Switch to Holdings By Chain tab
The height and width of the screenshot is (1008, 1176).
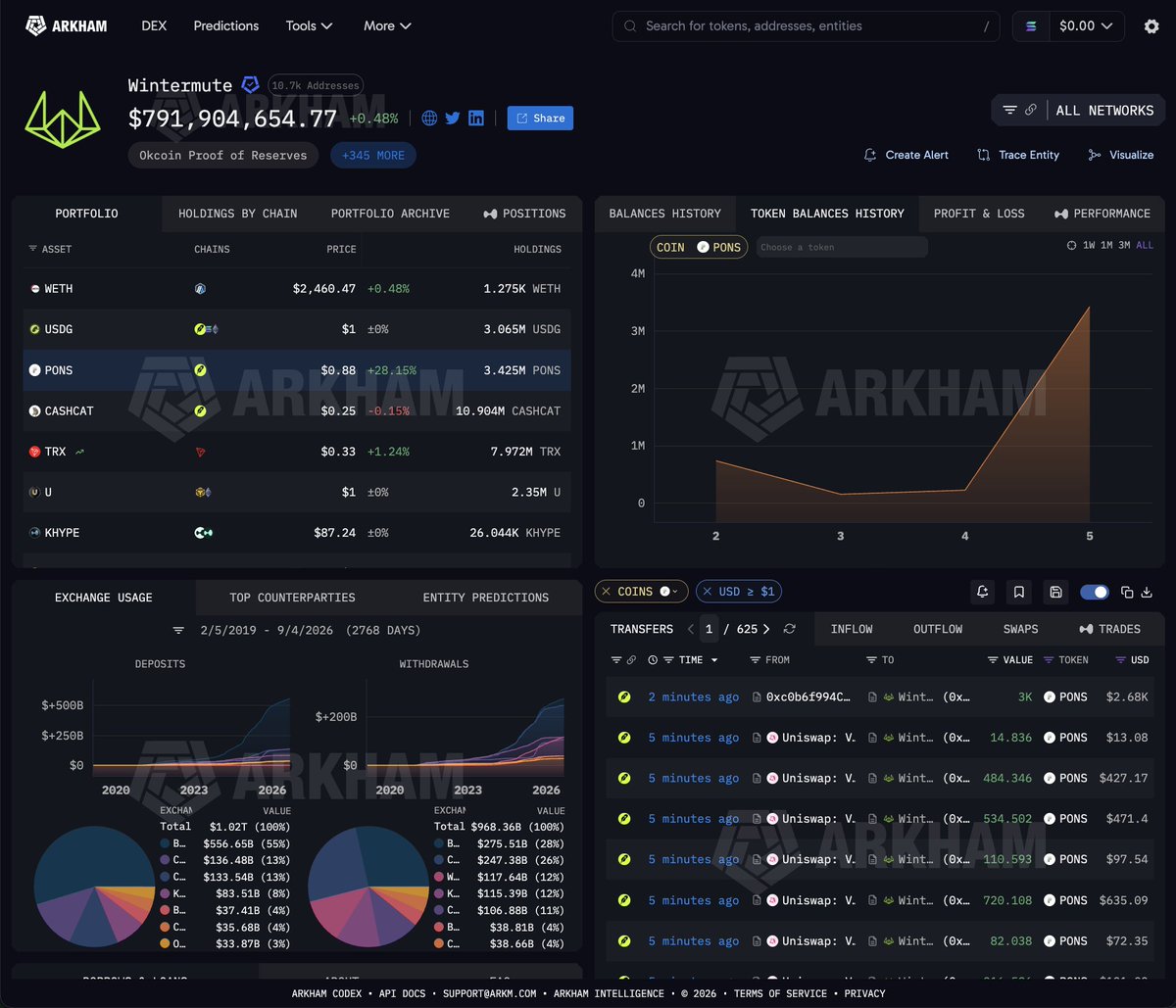pyautogui.click(x=238, y=214)
